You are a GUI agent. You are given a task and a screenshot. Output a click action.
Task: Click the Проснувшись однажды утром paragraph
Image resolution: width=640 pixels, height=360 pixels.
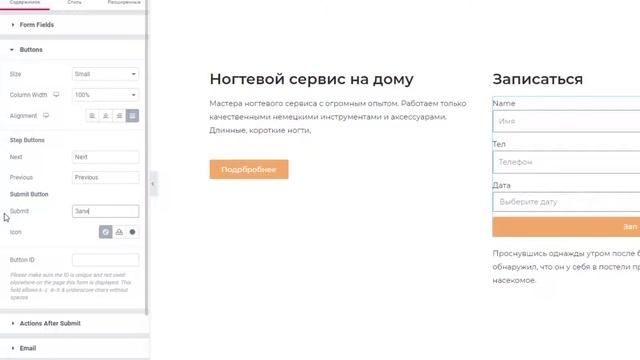click(566, 267)
